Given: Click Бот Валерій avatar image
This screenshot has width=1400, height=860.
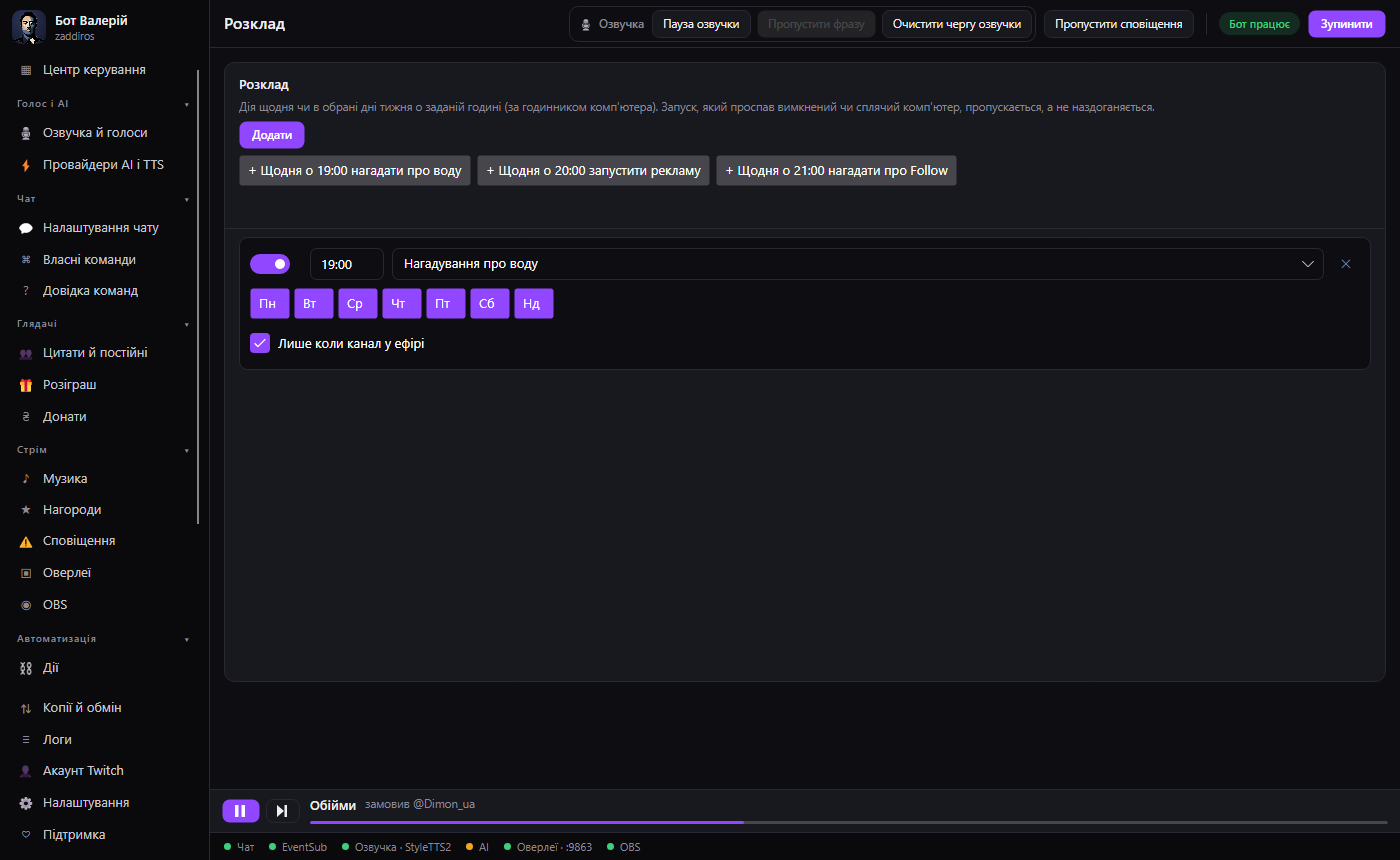Looking at the screenshot, I should click(29, 27).
